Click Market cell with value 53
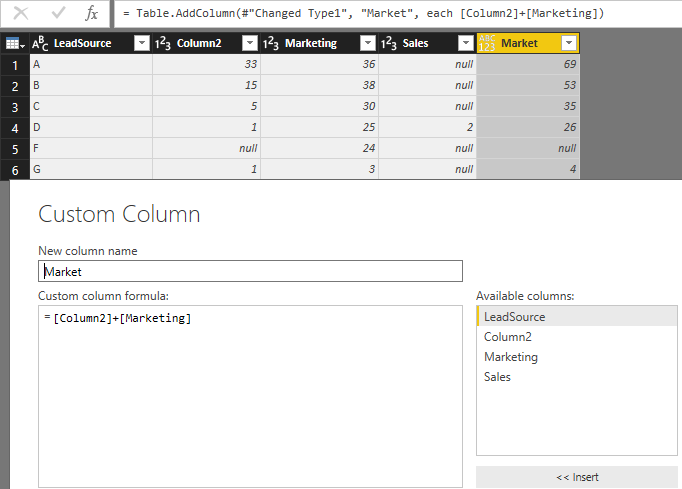This screenshot has height=489, width=682. (x=528, y=85)
